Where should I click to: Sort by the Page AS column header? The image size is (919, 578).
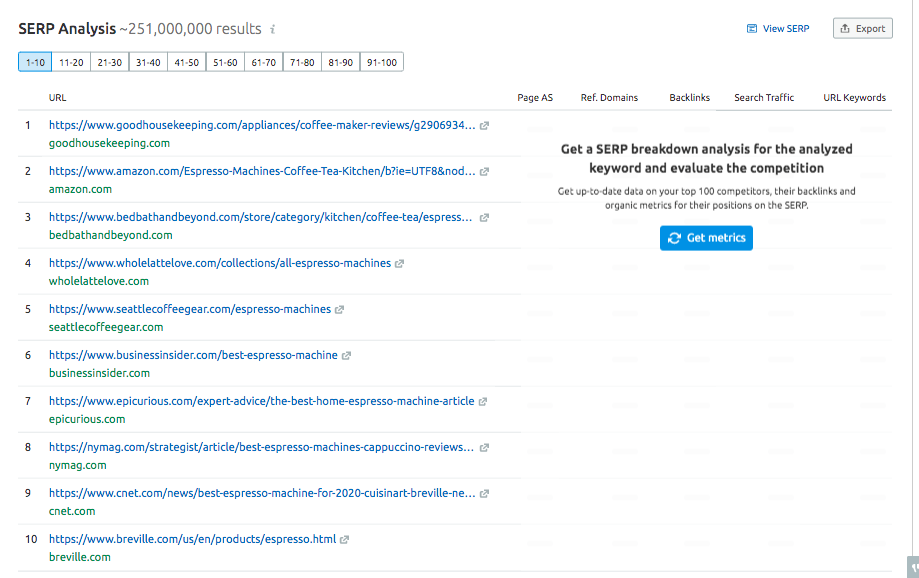tap(535, 98)
